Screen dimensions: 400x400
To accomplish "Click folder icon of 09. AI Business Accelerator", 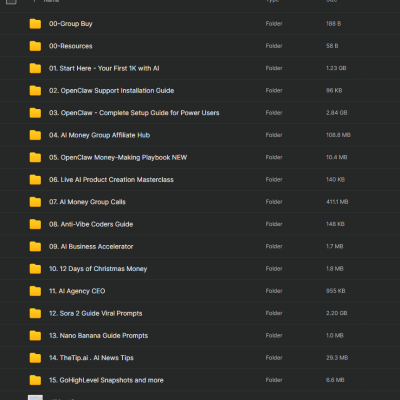I will (35, 246).
